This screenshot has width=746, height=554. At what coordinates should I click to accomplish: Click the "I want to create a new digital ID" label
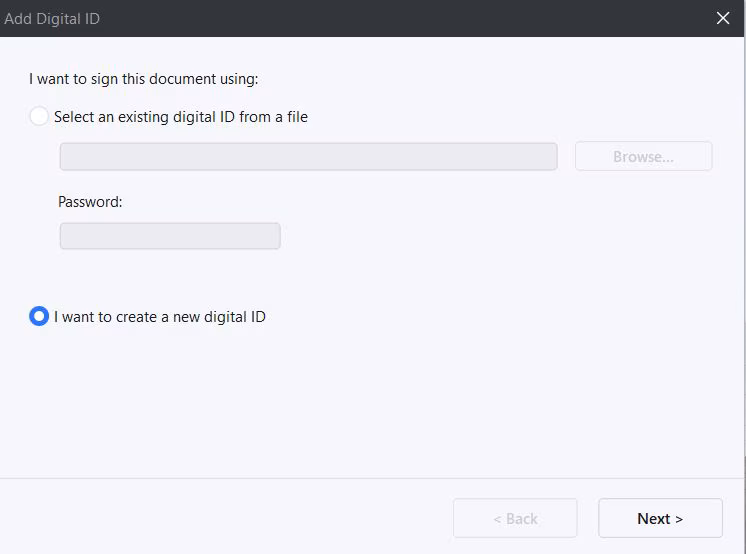coord(160,317)
